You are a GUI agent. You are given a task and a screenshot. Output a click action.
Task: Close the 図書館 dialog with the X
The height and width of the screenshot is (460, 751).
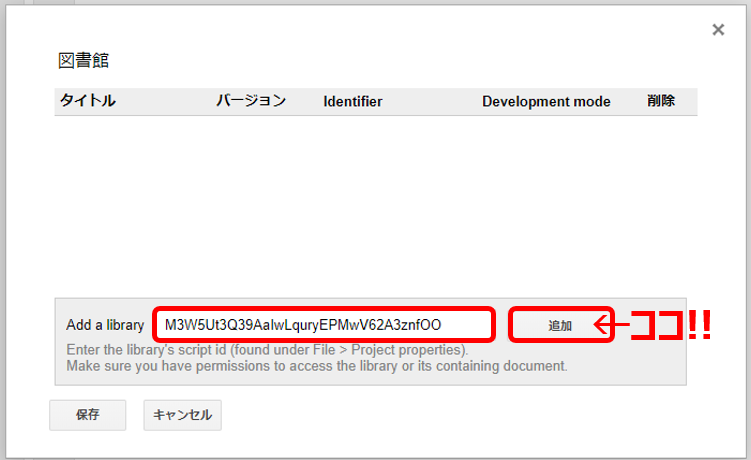[718, 30]
